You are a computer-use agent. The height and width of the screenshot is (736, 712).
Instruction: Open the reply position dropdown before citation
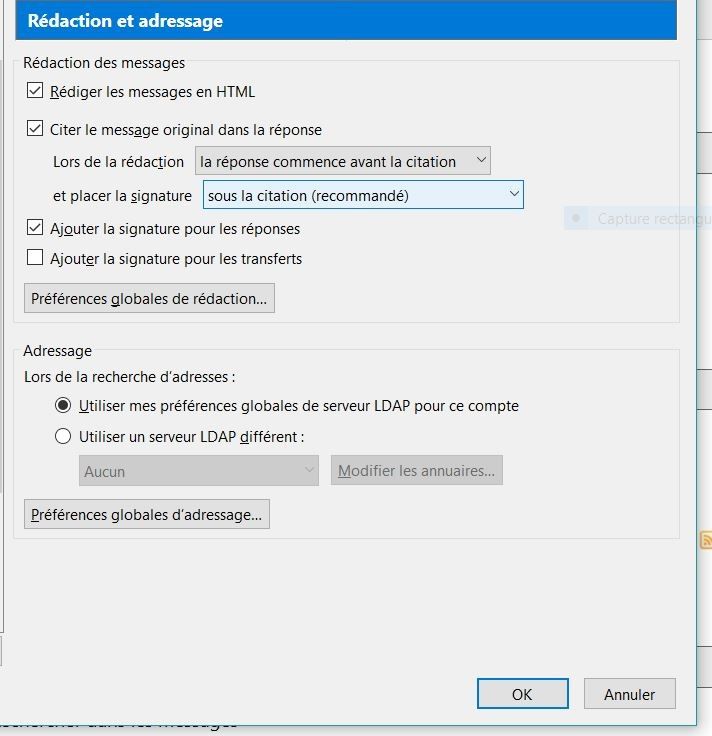[342, 161]
